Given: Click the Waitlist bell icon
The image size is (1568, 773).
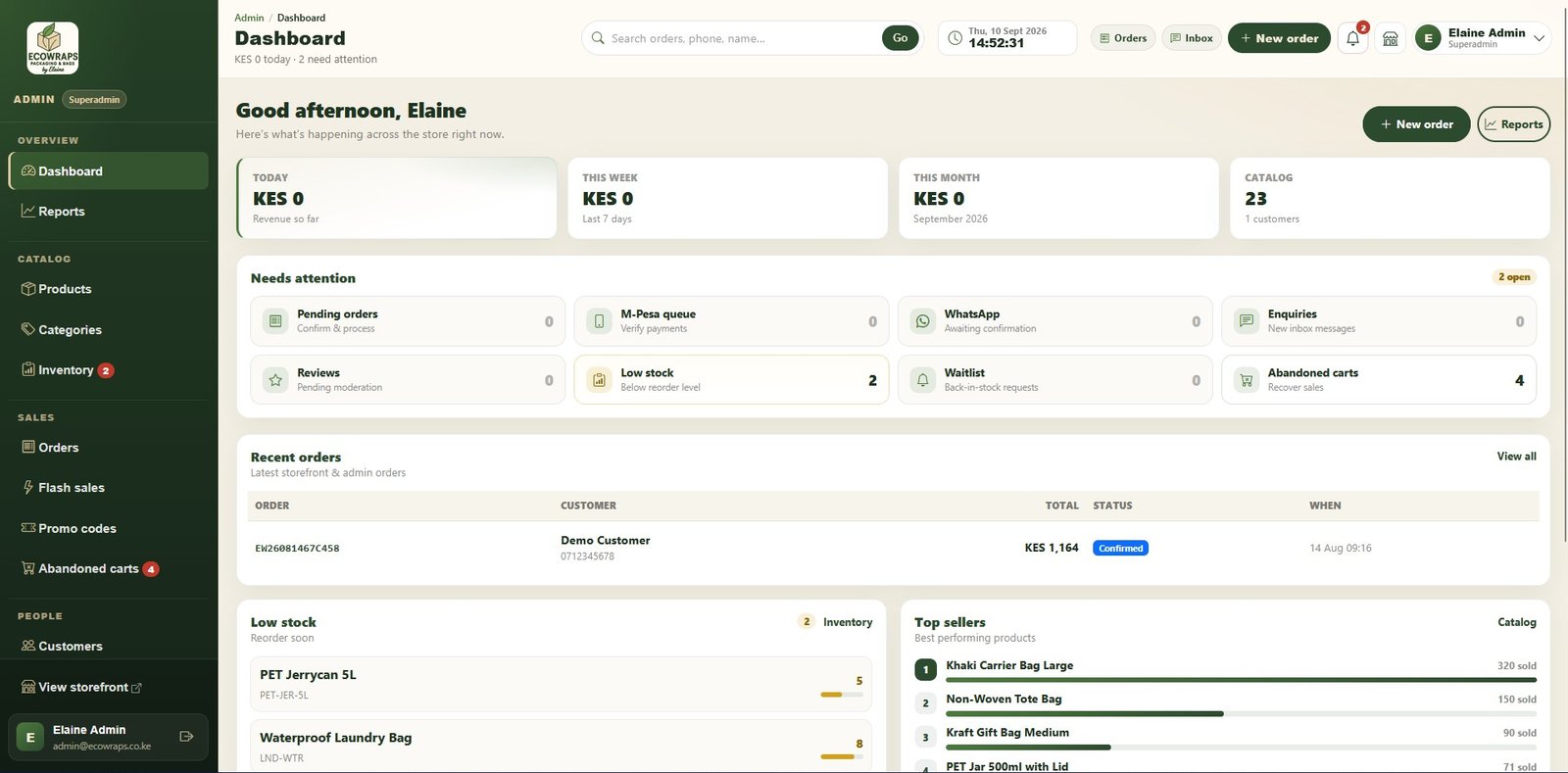Looking at the screenshot, I should [x=922, y=380].
